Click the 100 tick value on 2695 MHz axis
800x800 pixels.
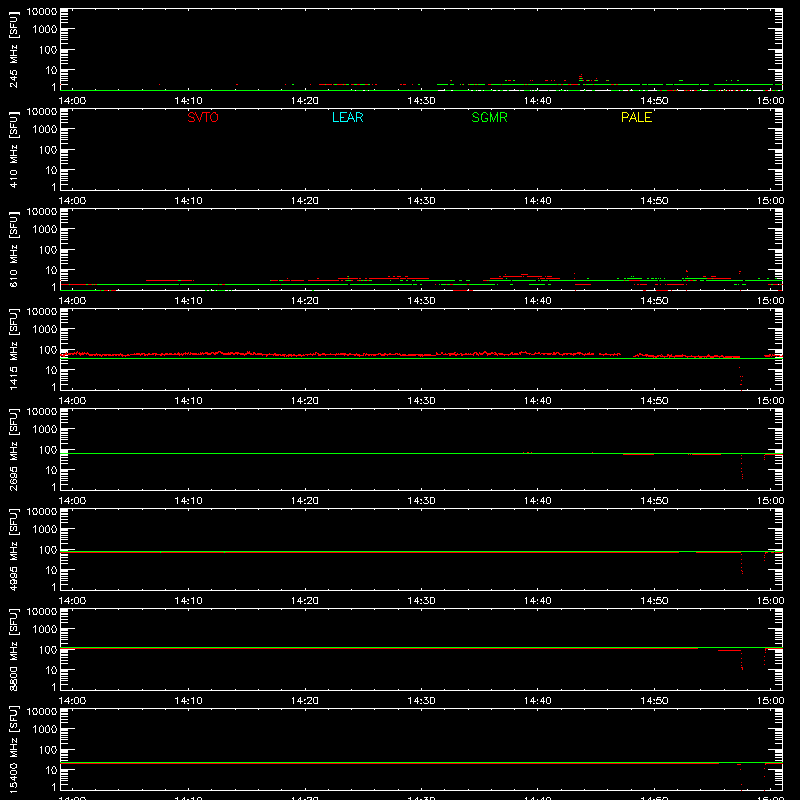point(48,449)
